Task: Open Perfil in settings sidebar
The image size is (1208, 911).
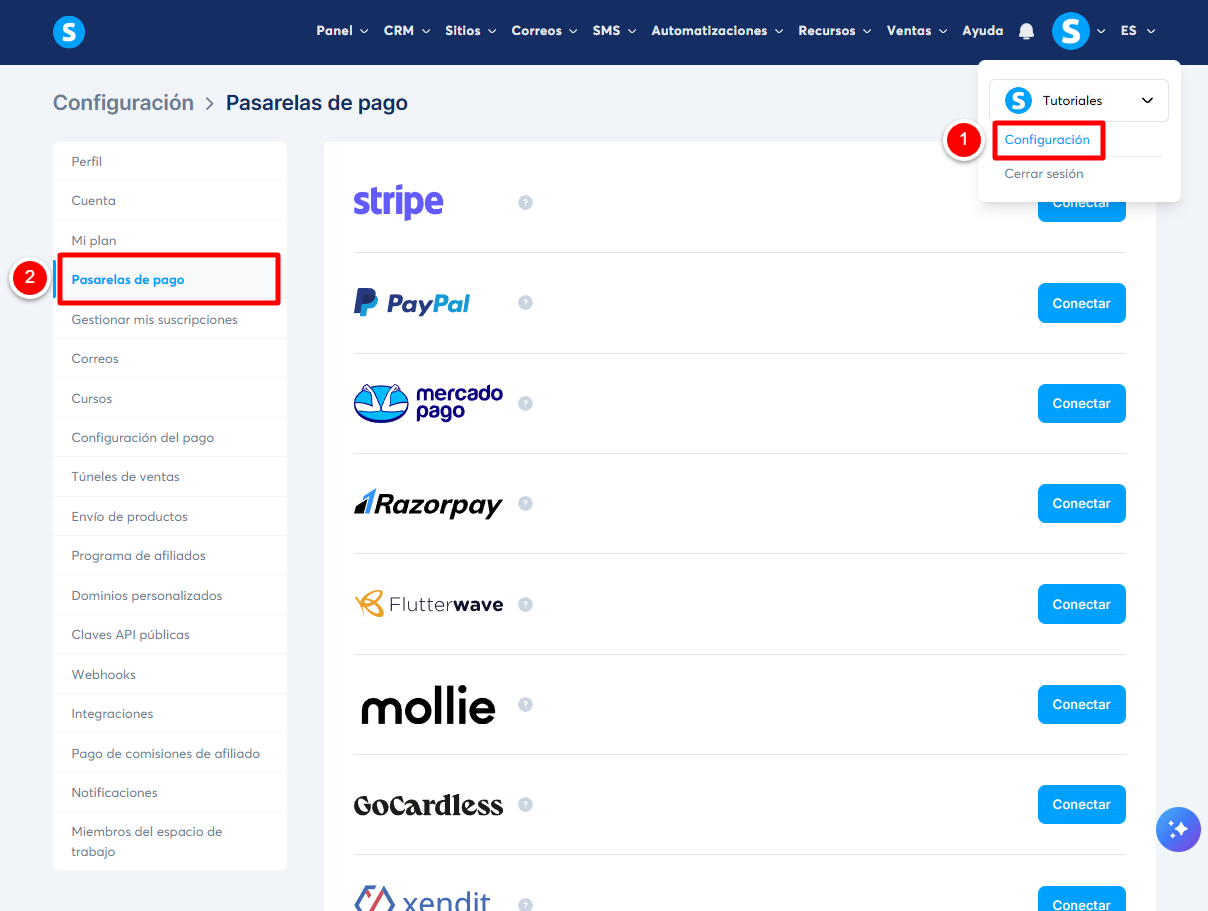Action: click(170, 161)
